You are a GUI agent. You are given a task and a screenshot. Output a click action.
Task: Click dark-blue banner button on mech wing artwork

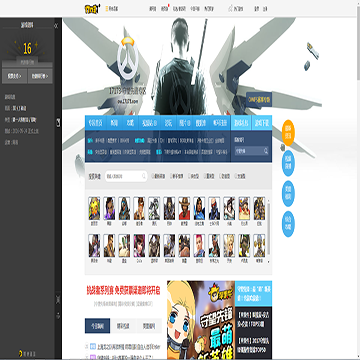(x=259, y=100)
